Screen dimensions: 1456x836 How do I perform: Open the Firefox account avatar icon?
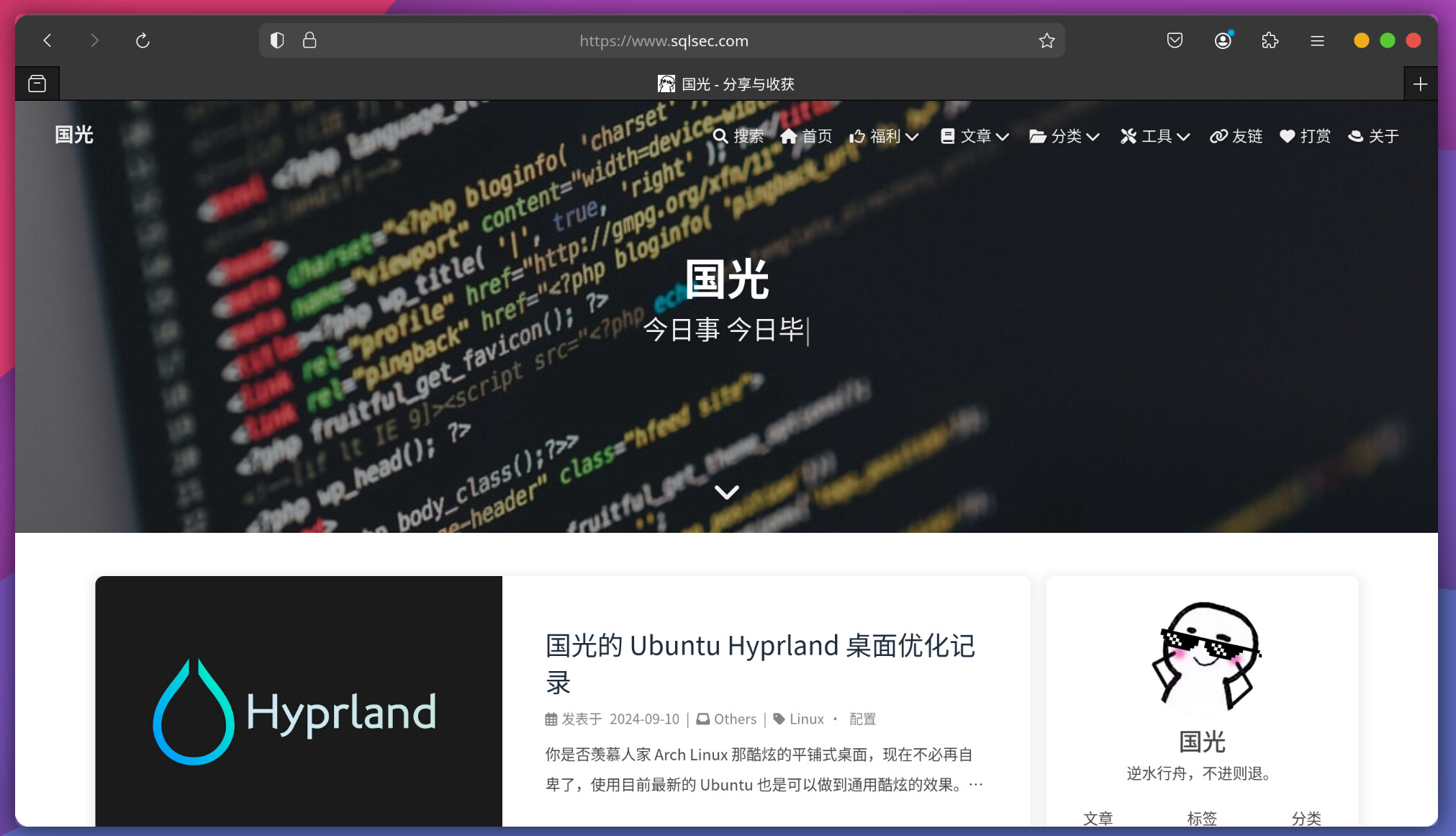pos(1223,41)
